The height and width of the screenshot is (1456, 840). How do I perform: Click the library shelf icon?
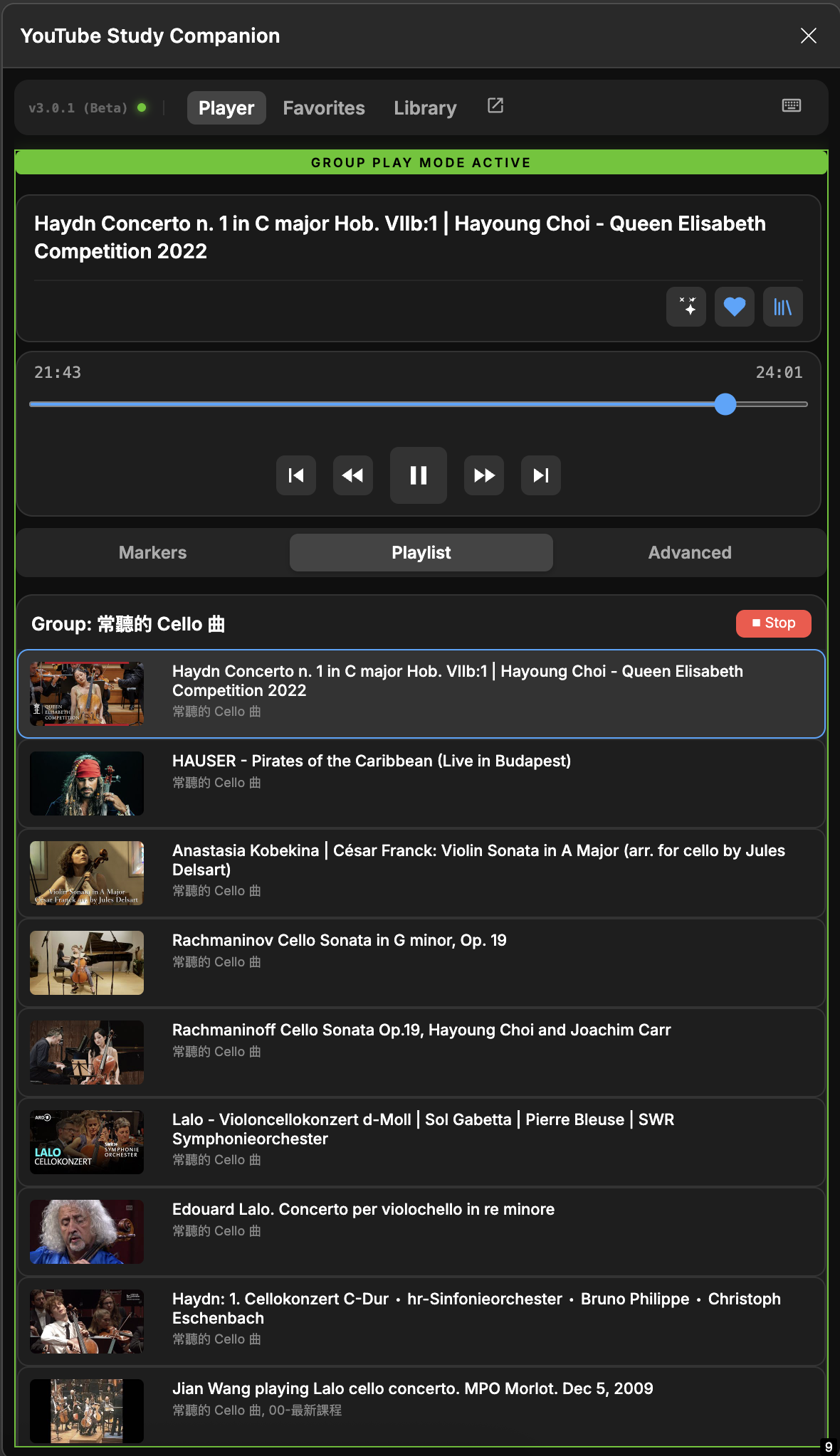coord(782,307)
